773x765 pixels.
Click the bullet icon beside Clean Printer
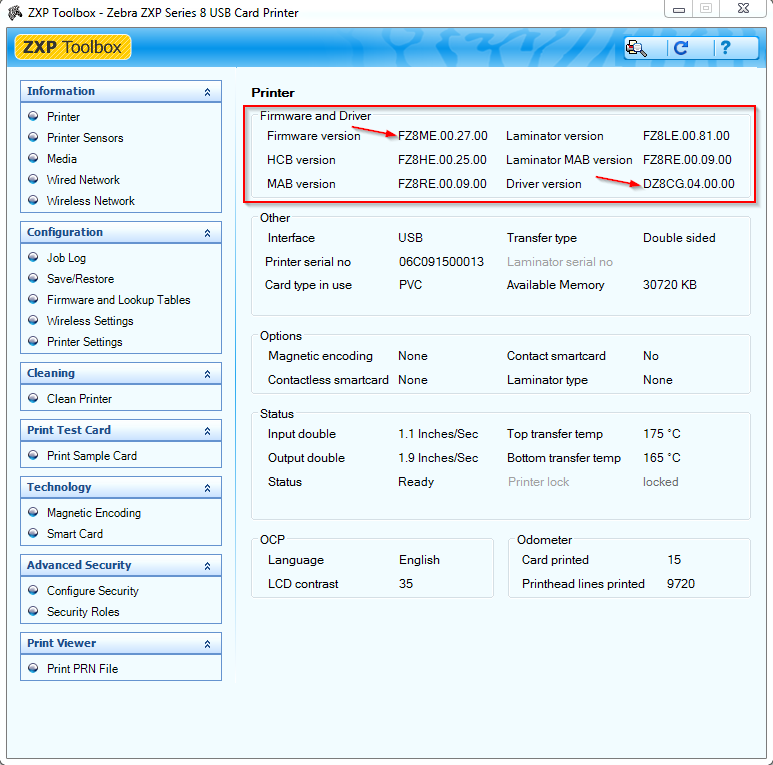pyautogui.click(x=33, y=399)
